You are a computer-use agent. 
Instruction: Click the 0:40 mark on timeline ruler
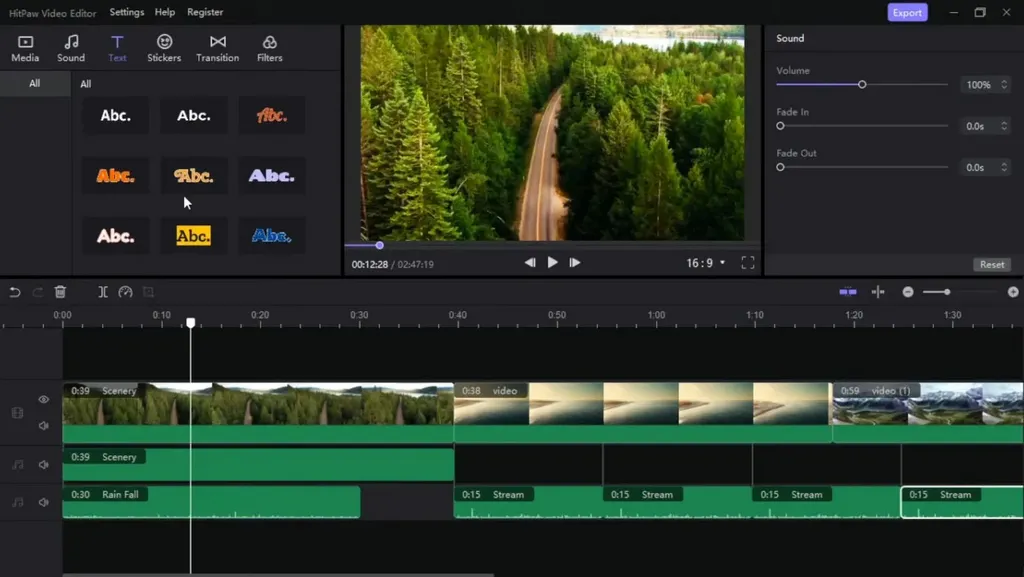tap(458, 315)
